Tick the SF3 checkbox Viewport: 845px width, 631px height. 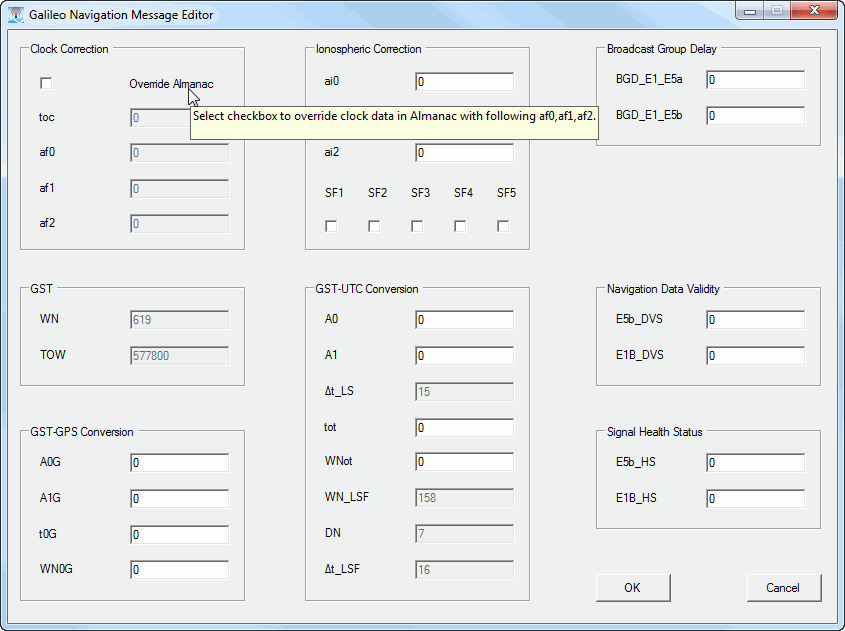417,226
